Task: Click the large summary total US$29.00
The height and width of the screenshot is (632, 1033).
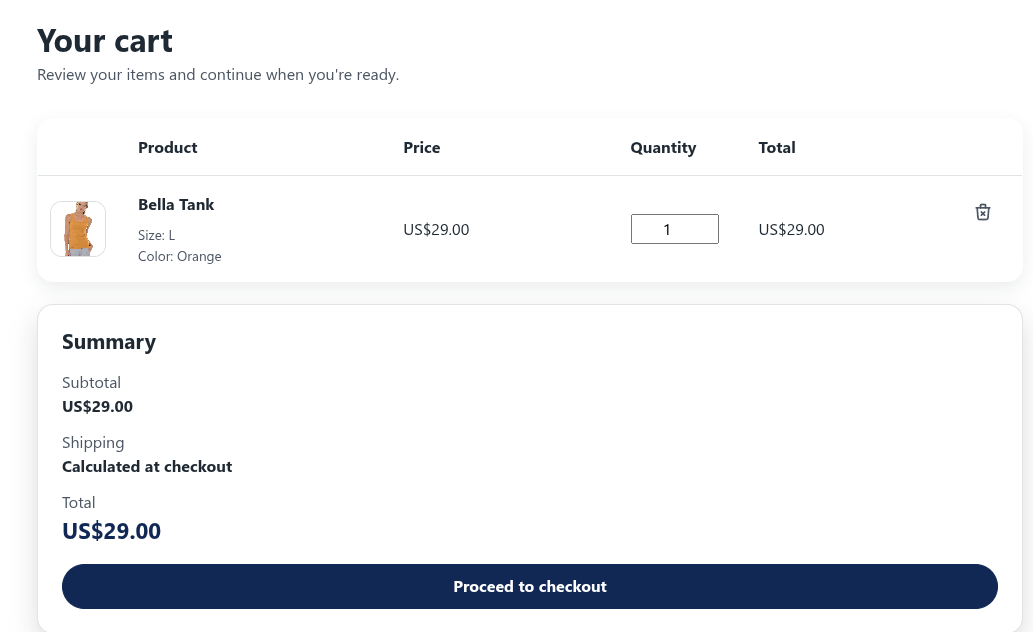Action: pos(111,531)
